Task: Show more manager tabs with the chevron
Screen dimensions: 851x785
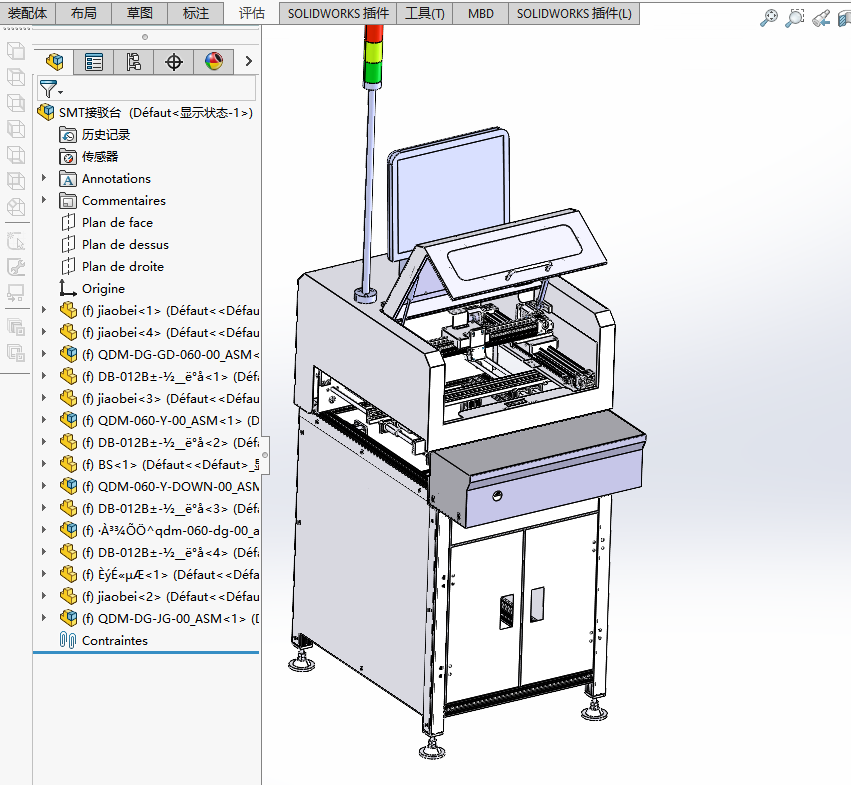Action: 248,62
